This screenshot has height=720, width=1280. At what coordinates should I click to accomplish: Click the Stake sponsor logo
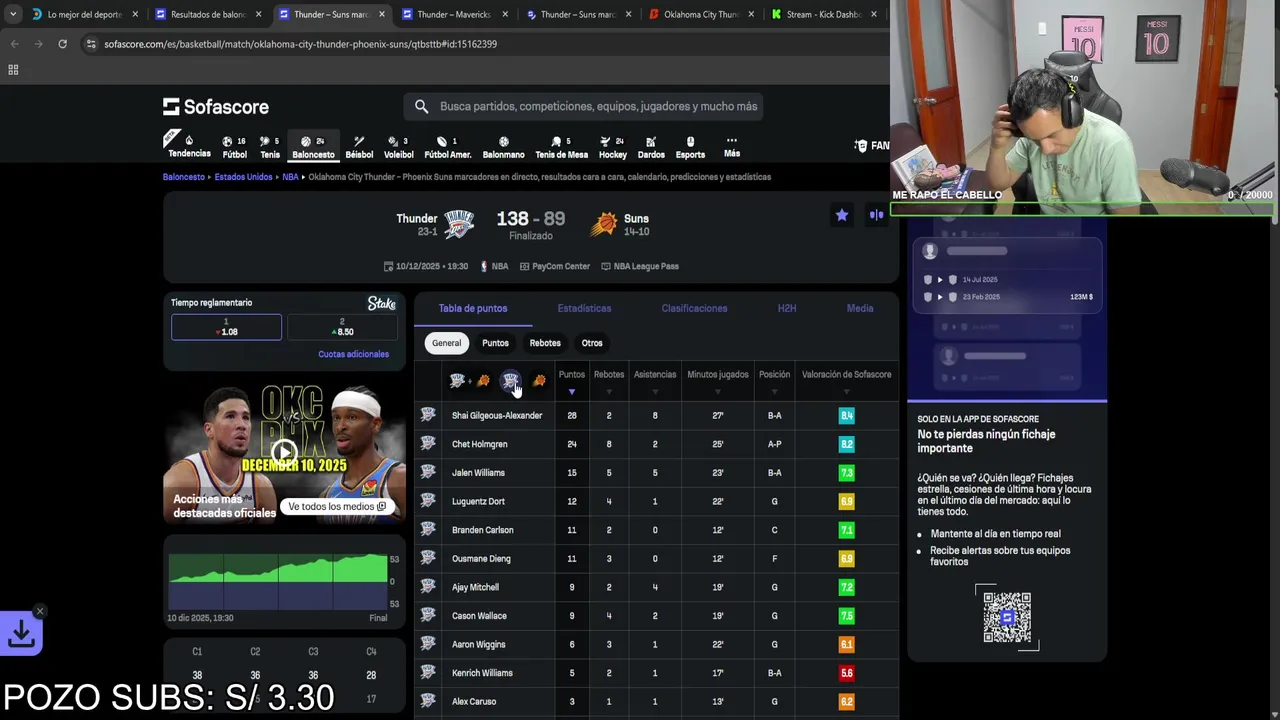(x=382, y=303)
